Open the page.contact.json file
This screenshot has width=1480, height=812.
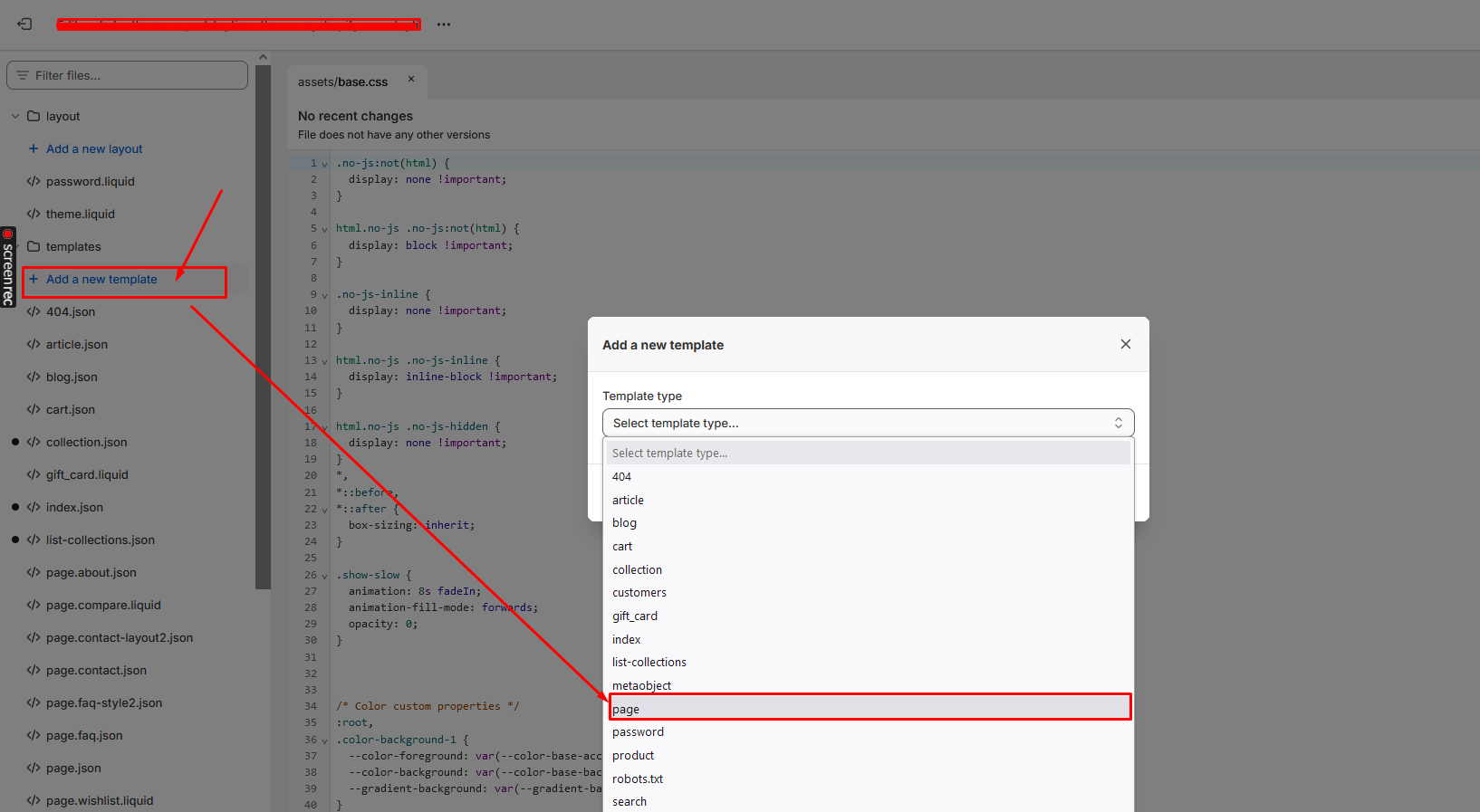96,670
